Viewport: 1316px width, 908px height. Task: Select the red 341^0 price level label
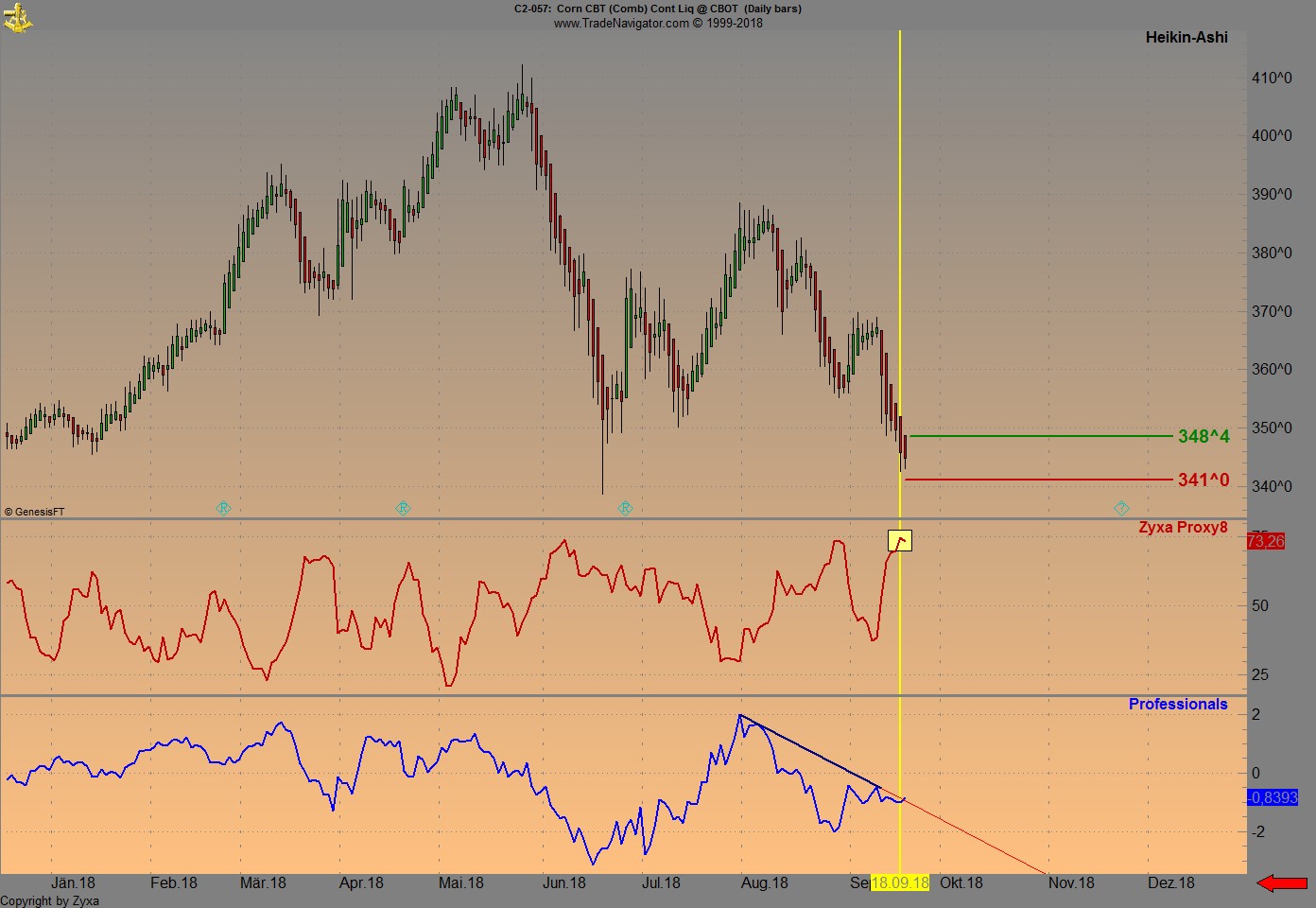pos(1203,480)
